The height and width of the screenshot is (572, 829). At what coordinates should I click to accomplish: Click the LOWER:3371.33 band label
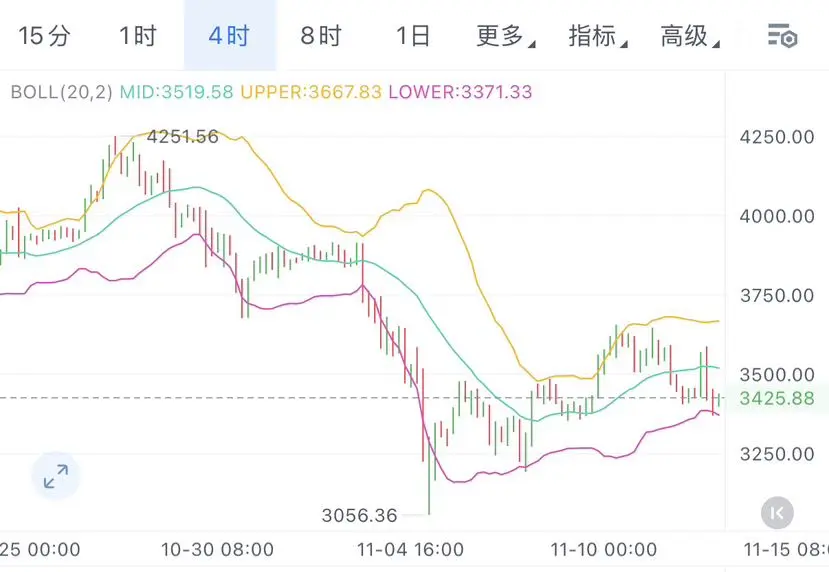pos(460,92)
